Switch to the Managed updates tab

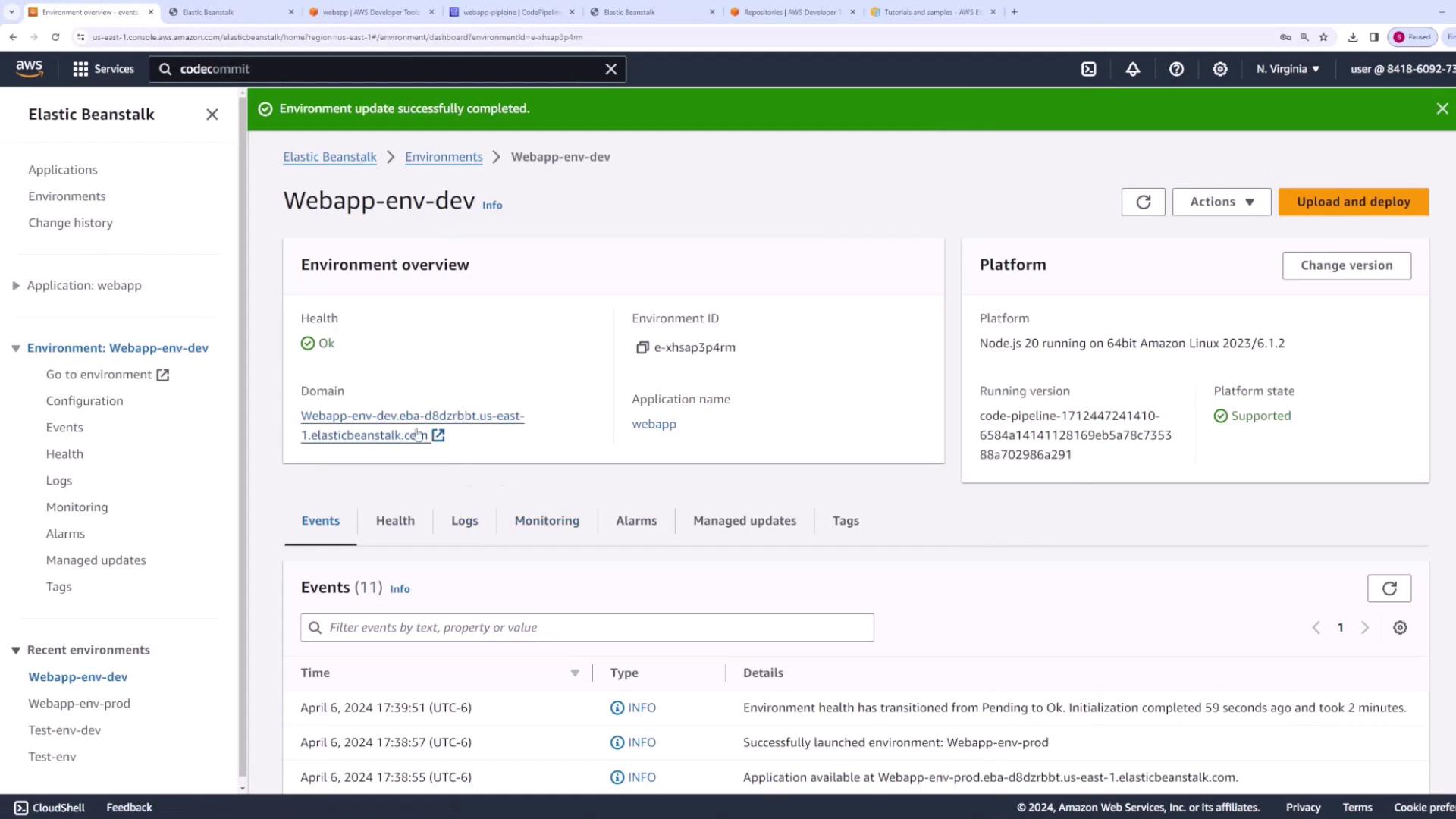coord(744,521)
